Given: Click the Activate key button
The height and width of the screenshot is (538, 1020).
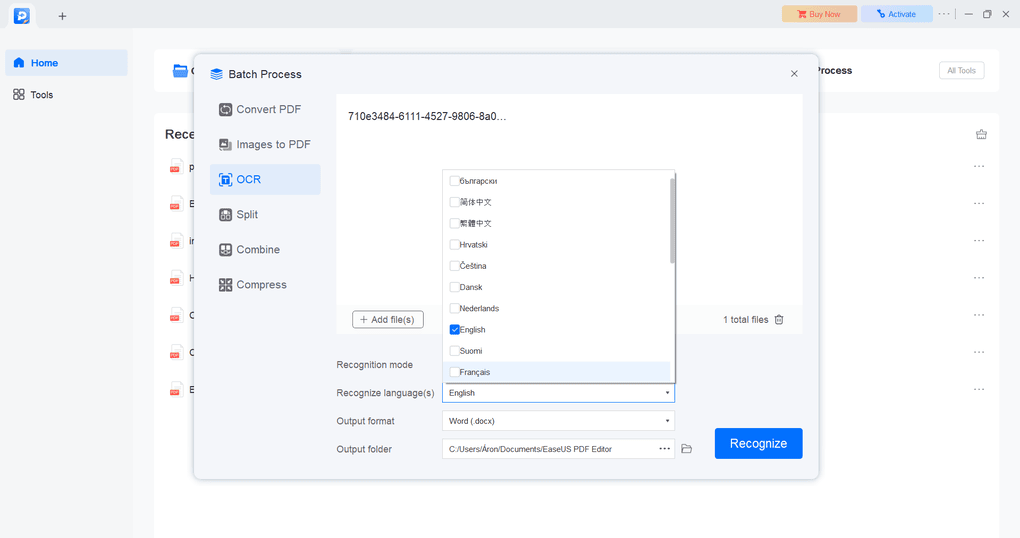Looking at the screenshot, I should pos(896,14).
